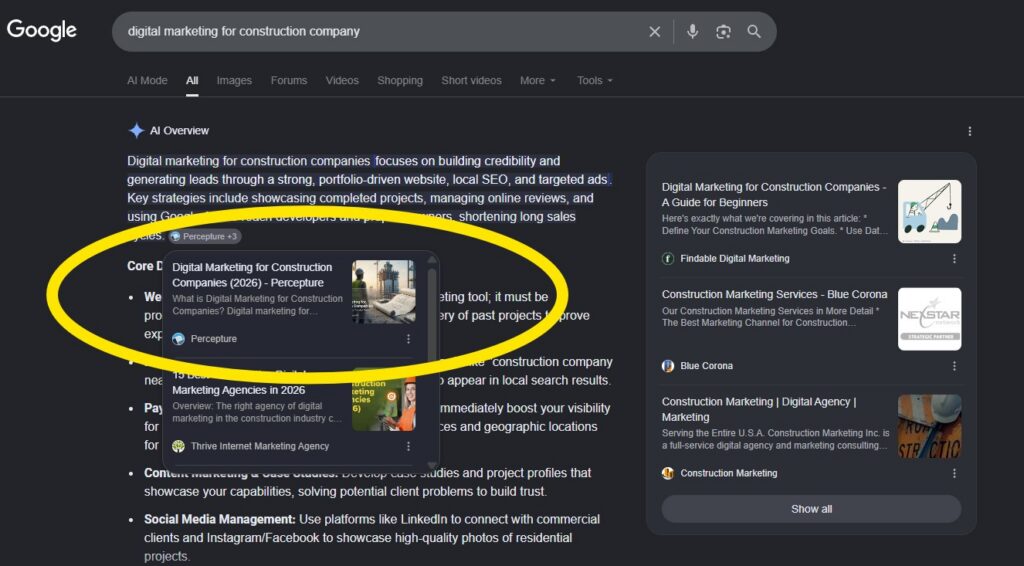The image size is (1024, 566).
Task: Select the All results tab
Action: 192,80
